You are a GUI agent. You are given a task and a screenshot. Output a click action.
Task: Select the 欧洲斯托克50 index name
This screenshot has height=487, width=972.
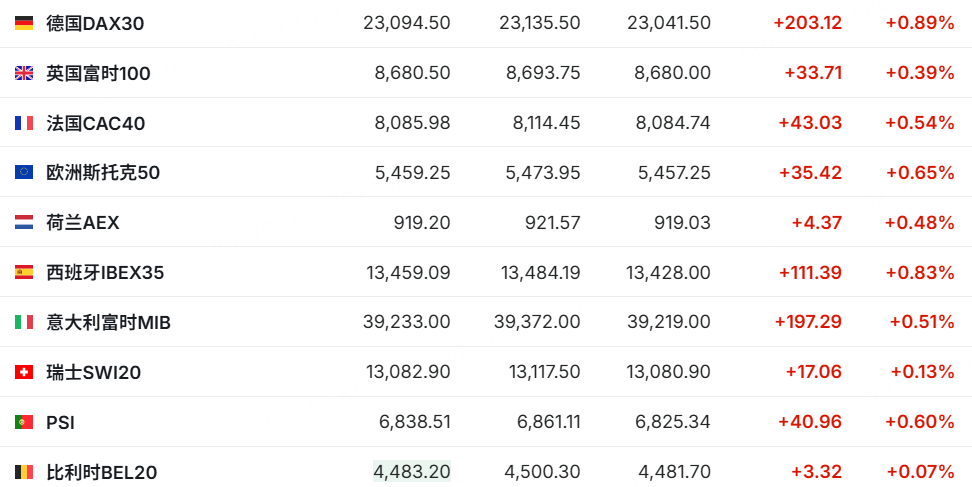tap(103, 173)
